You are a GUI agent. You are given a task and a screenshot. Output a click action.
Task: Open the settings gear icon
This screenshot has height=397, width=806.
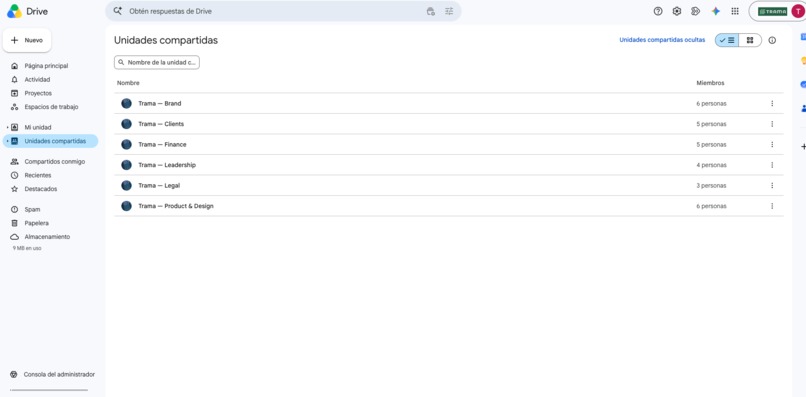[x=677, y=11]
